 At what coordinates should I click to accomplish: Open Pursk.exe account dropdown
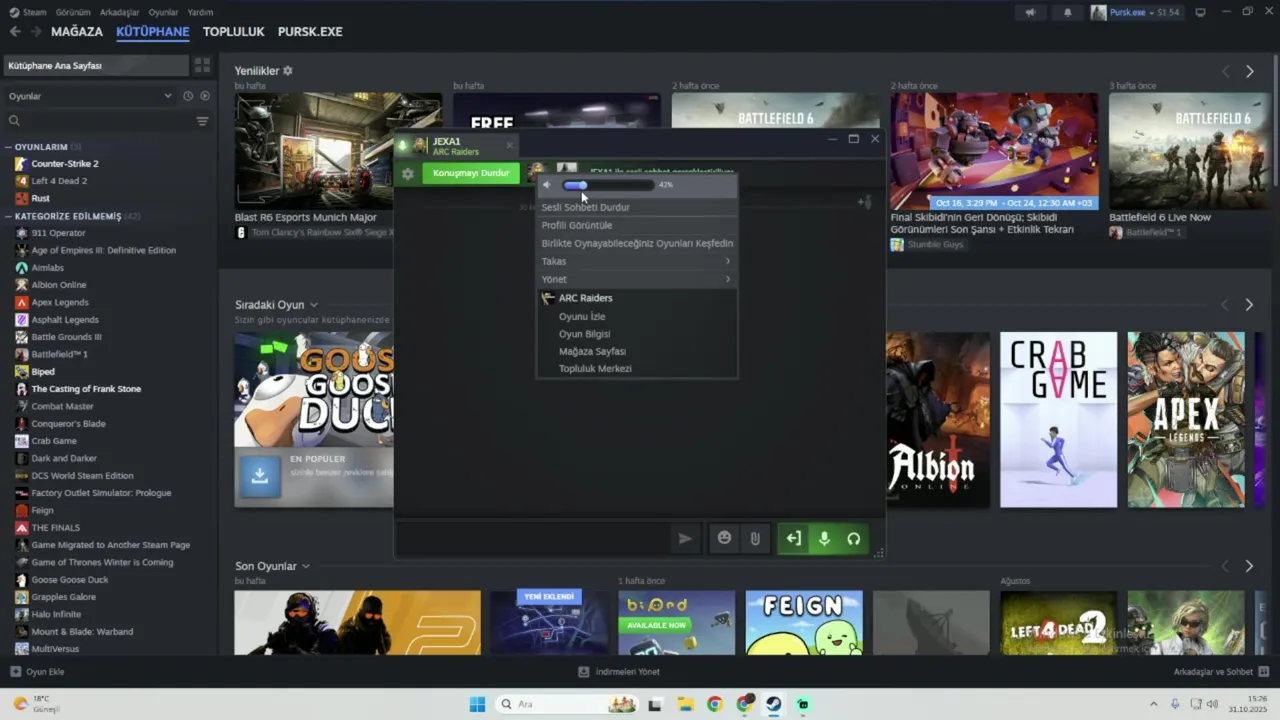coord(1135,12)
